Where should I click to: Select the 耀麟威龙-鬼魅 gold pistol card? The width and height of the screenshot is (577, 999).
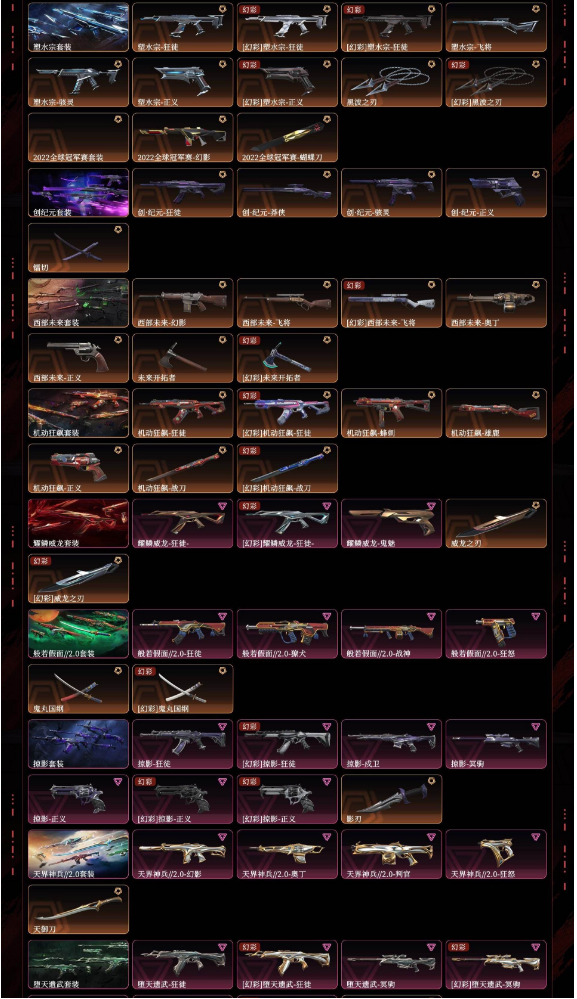click(392, 524)
